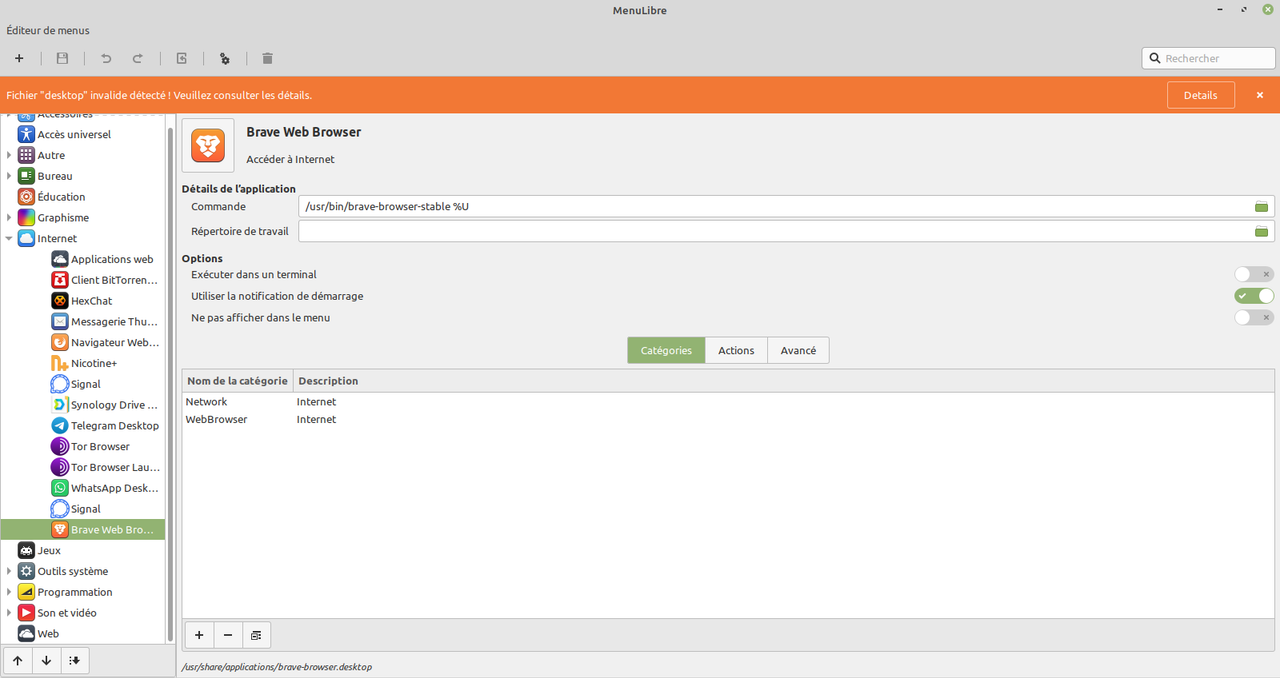Click the revert launcher toolbar icon

pos(182,59)
